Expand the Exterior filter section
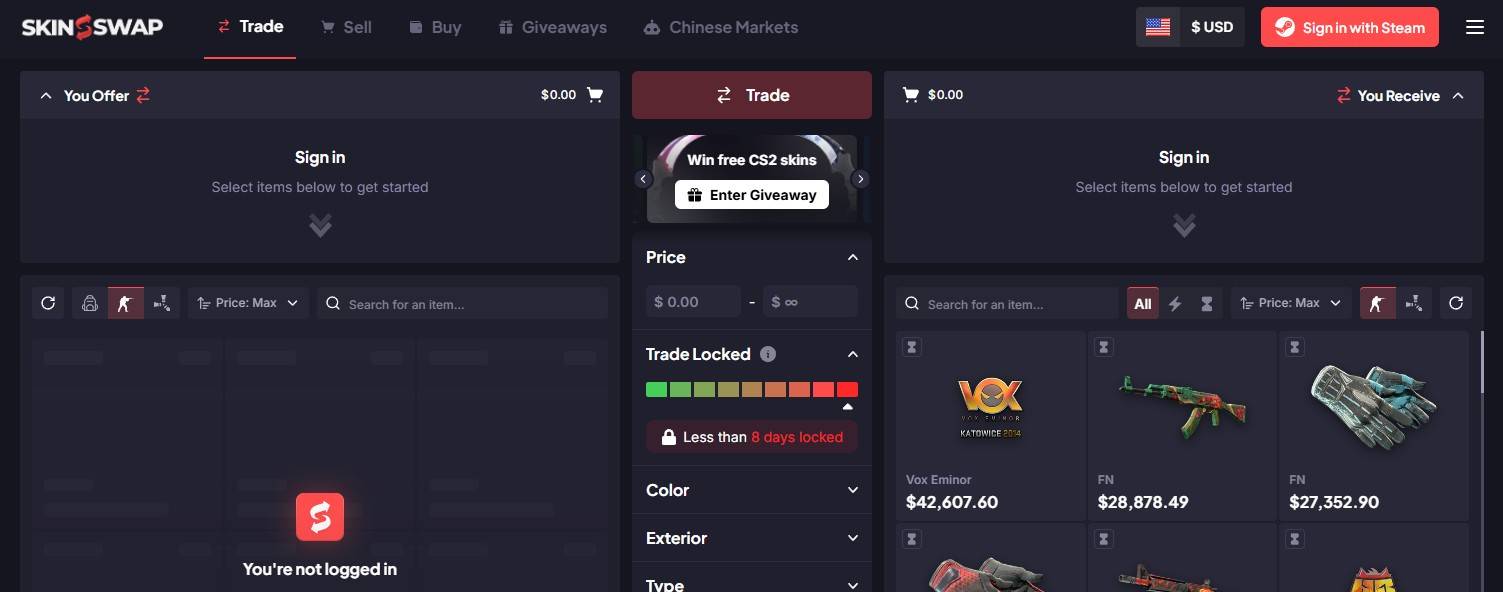This screenshot has width=1503, height=592. click(752, 538)
